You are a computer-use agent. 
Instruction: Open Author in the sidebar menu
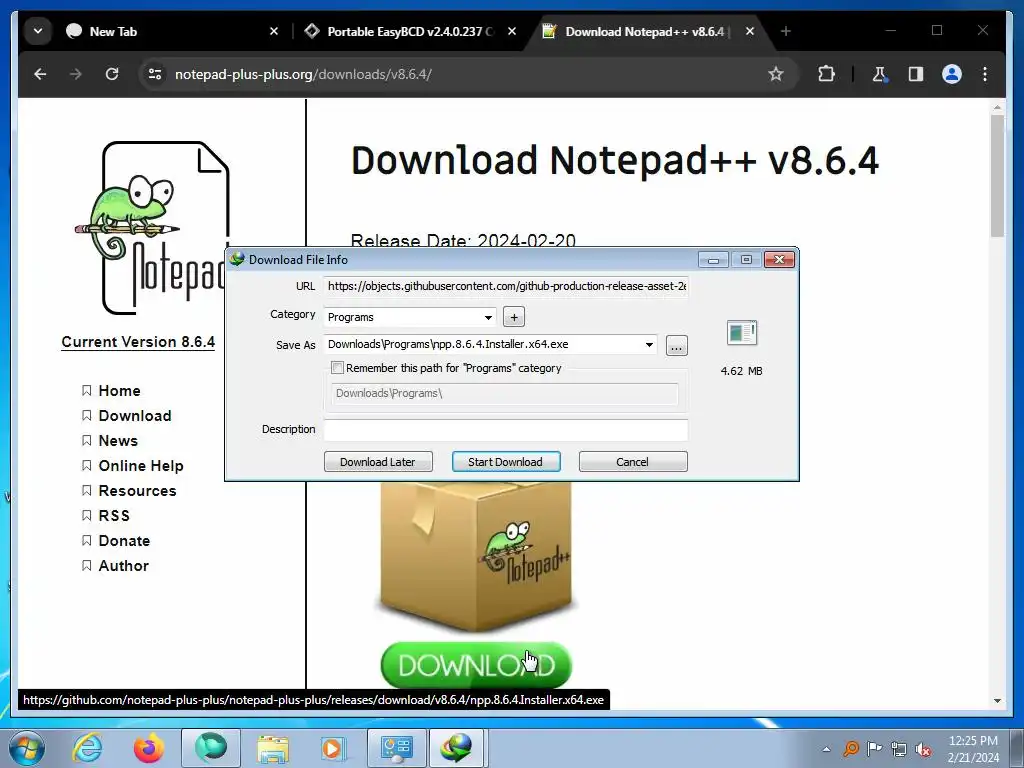coord(123,566)
